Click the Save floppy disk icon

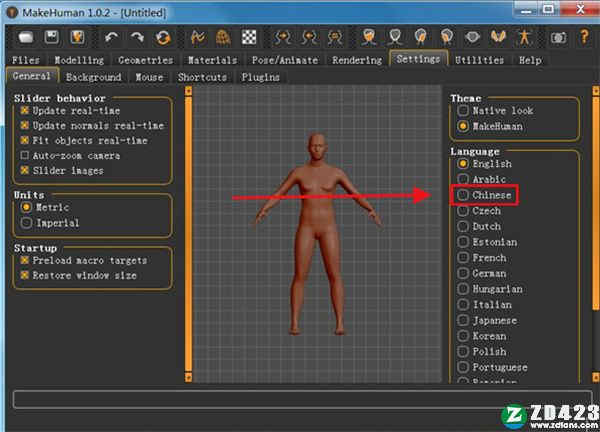(x=52, y=37)
